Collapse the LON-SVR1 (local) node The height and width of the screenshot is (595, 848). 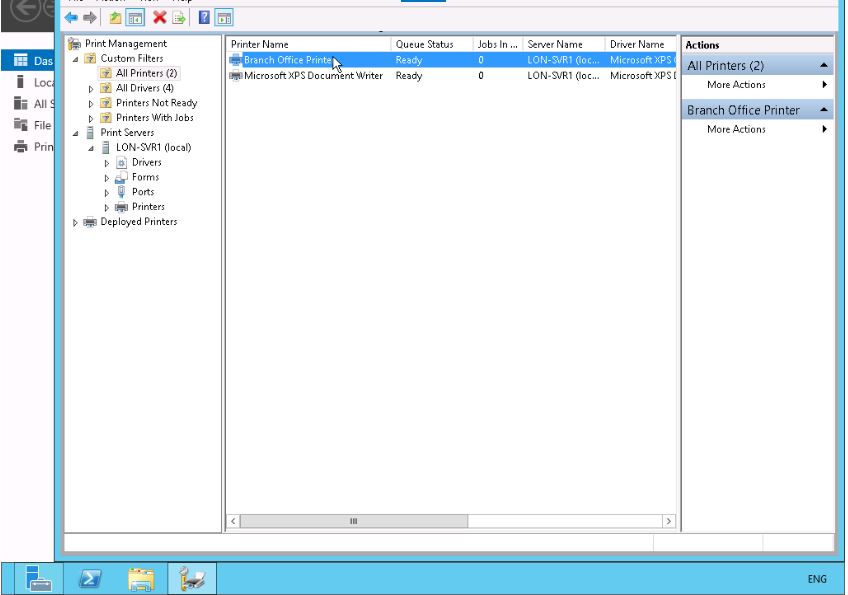coord(91,148)
